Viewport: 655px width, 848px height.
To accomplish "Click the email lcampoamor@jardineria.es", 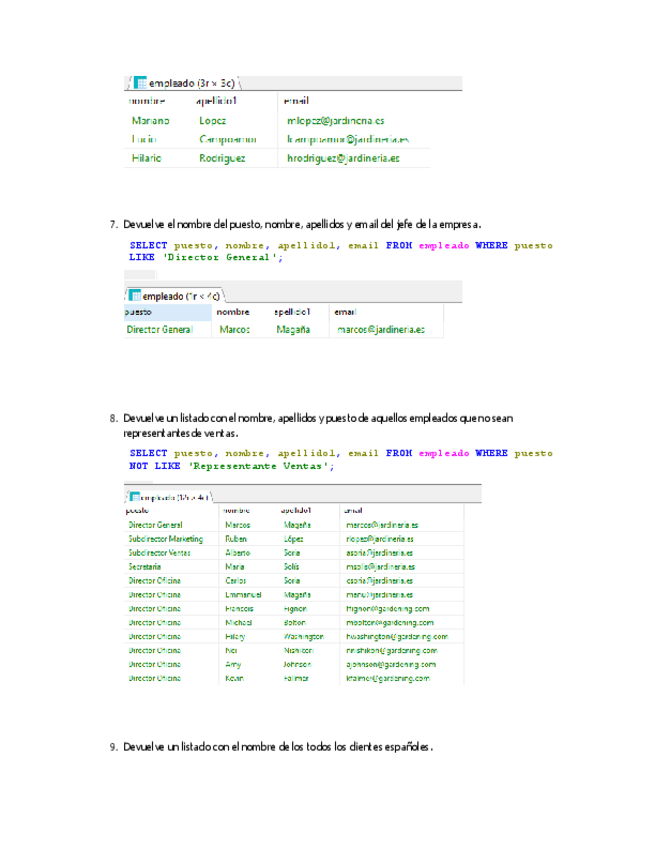I will point(348,140).
